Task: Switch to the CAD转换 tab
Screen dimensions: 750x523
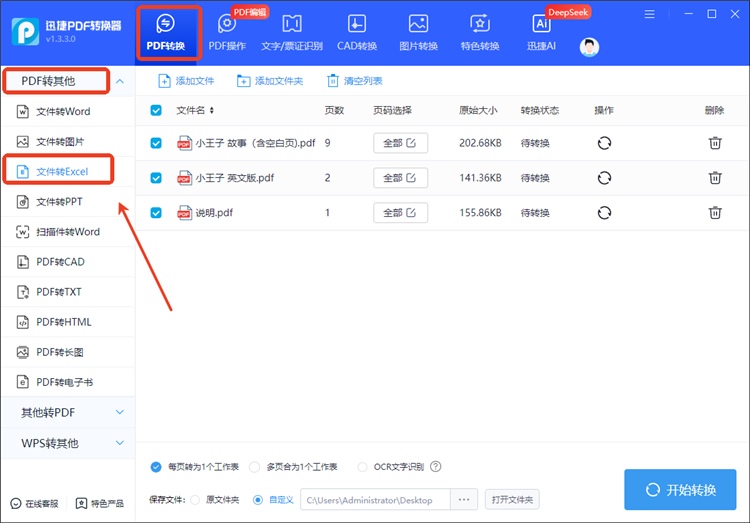Action: coord(357,33)
